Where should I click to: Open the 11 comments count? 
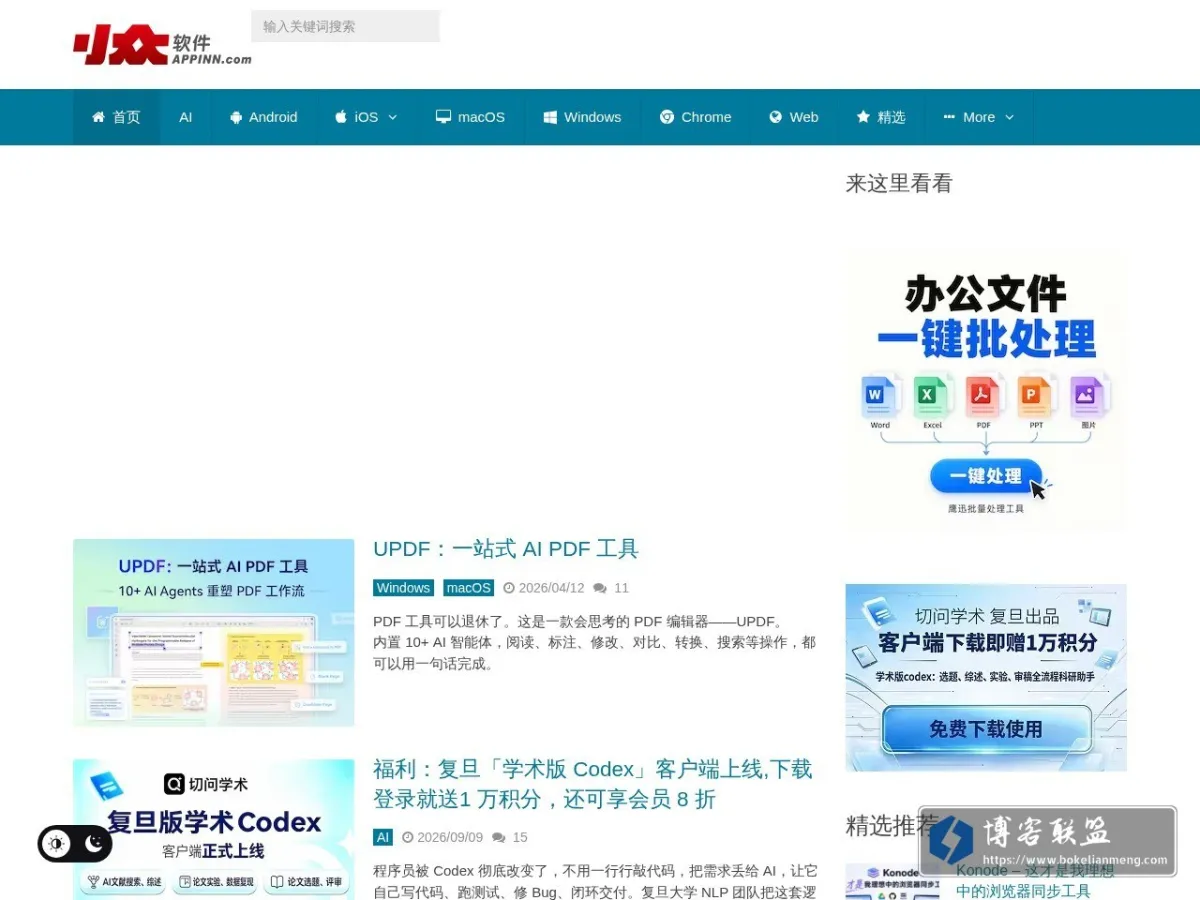pos(621,588)
